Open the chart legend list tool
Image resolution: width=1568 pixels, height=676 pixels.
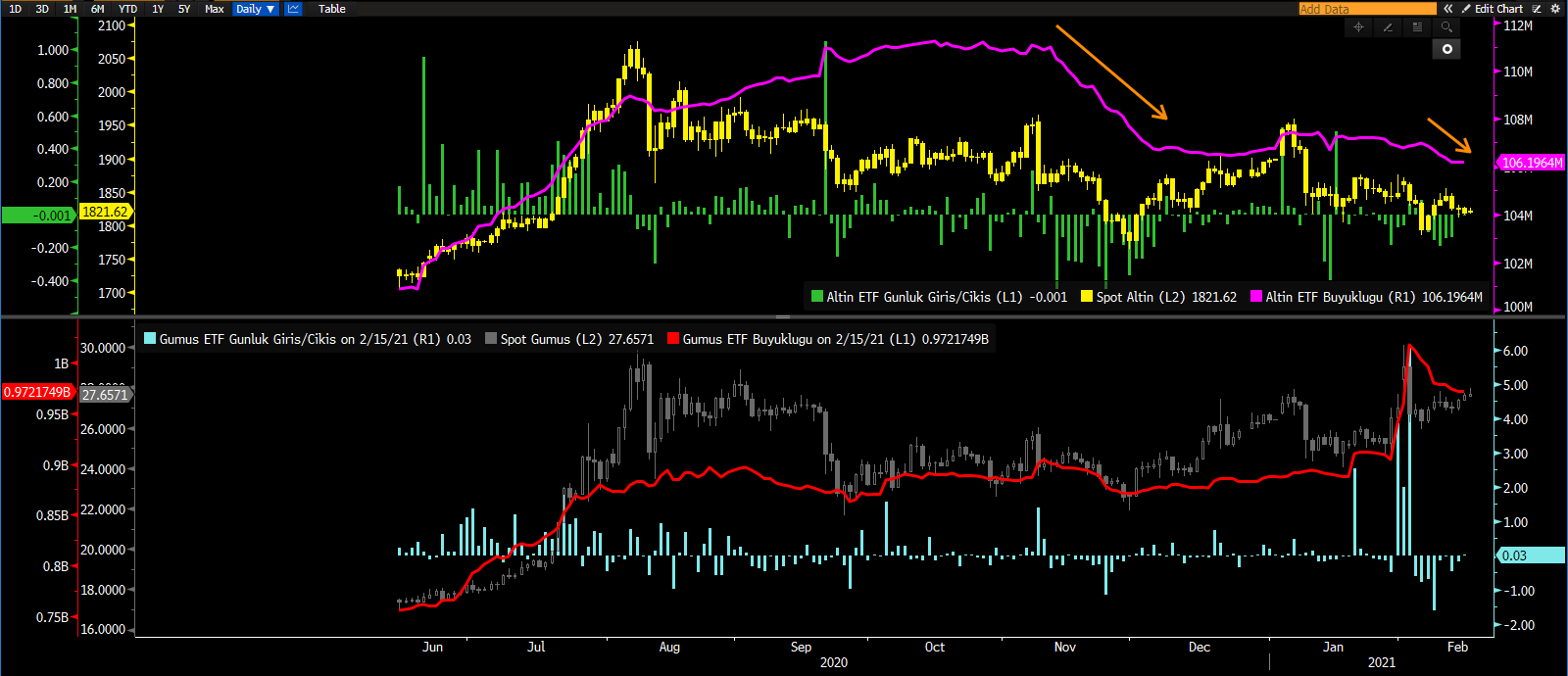pyautogui.click(x=1417, y=27)
